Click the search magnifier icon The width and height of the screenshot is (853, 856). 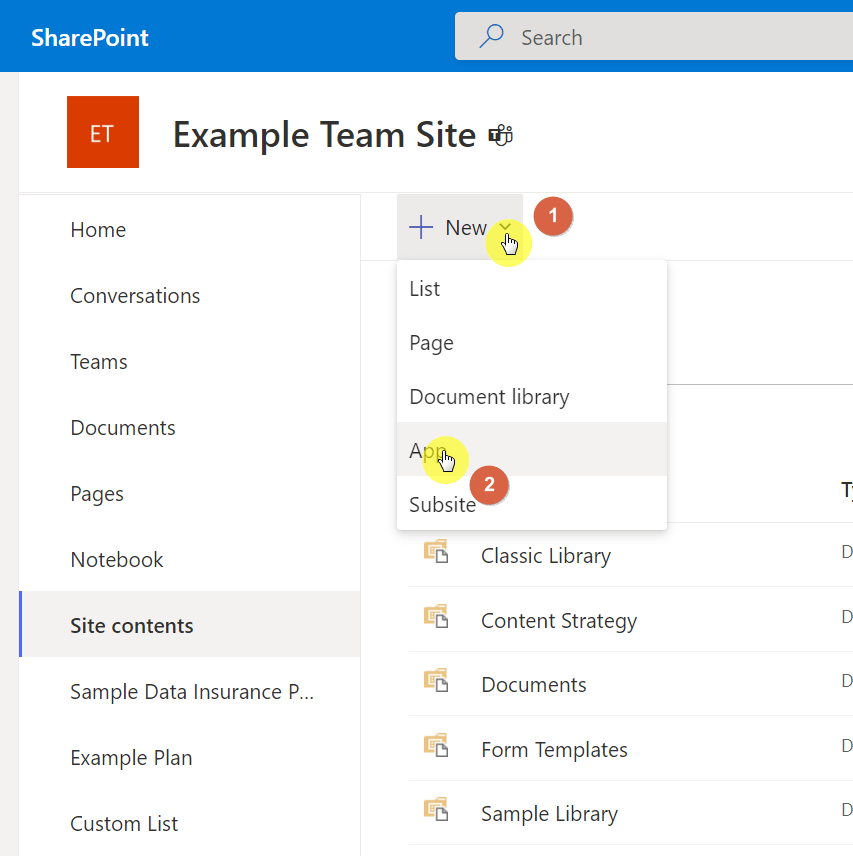491,37
